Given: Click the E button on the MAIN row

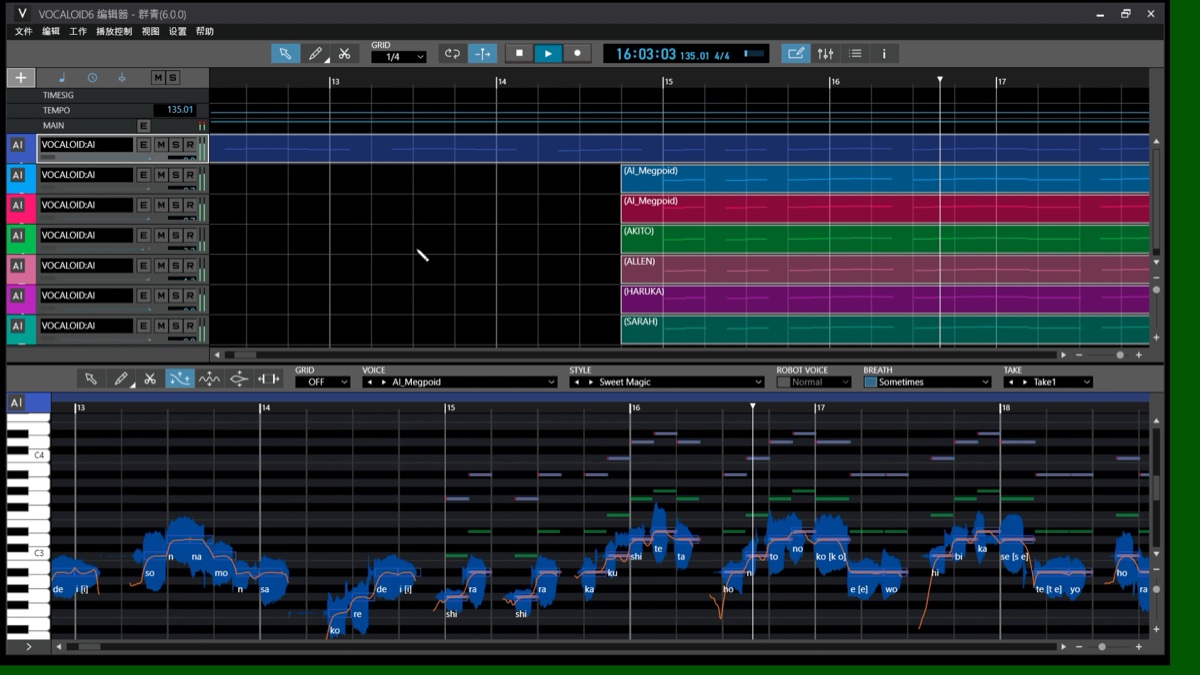Looking at the screenshot, I should [144, 126].
